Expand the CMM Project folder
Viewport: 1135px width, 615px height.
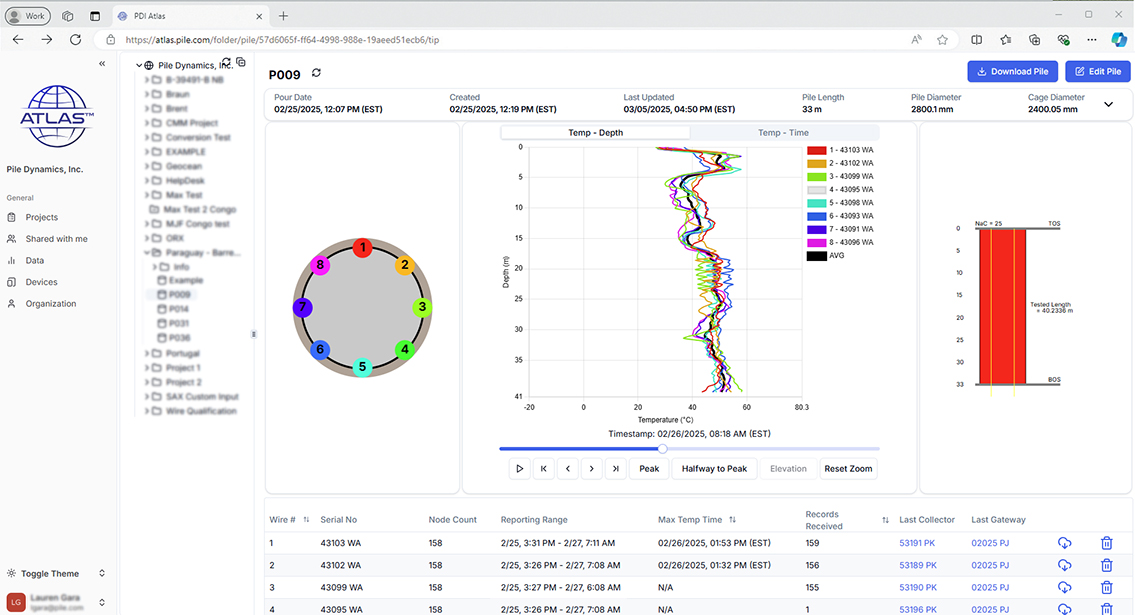(147, 123)
